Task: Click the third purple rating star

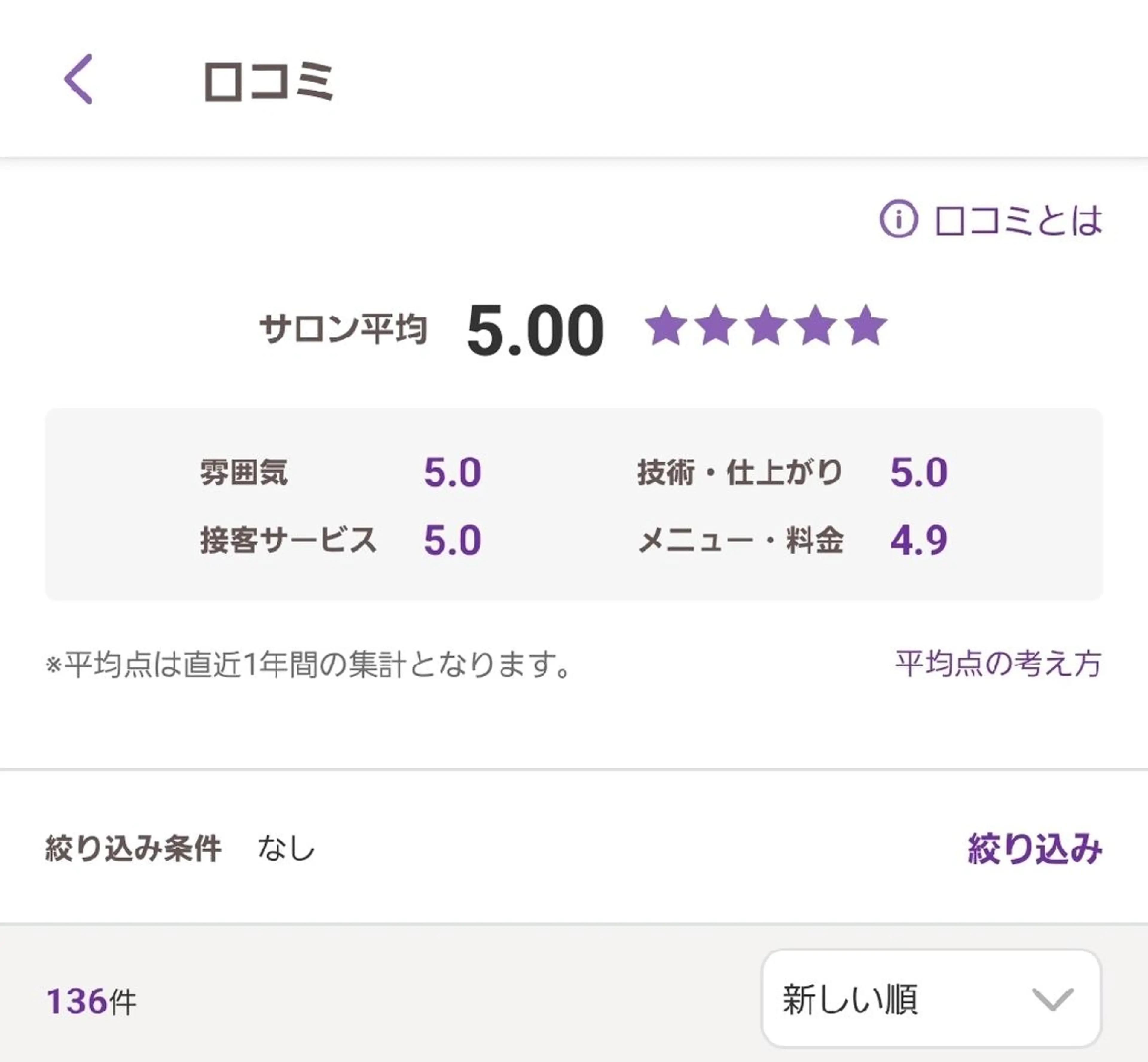Action: click(x=766, y=326)
